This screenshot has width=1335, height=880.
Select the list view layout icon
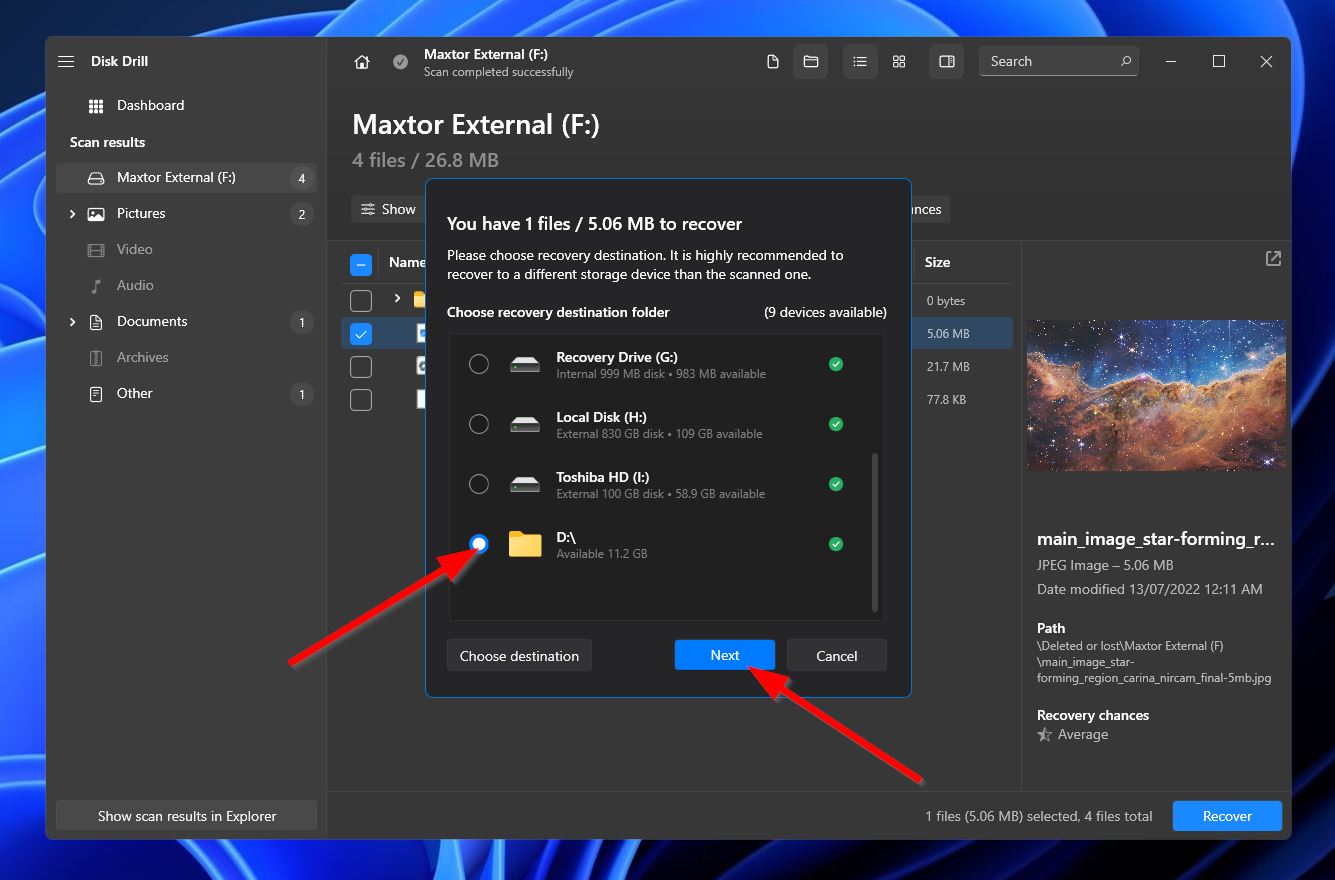[x=859, y=62]
